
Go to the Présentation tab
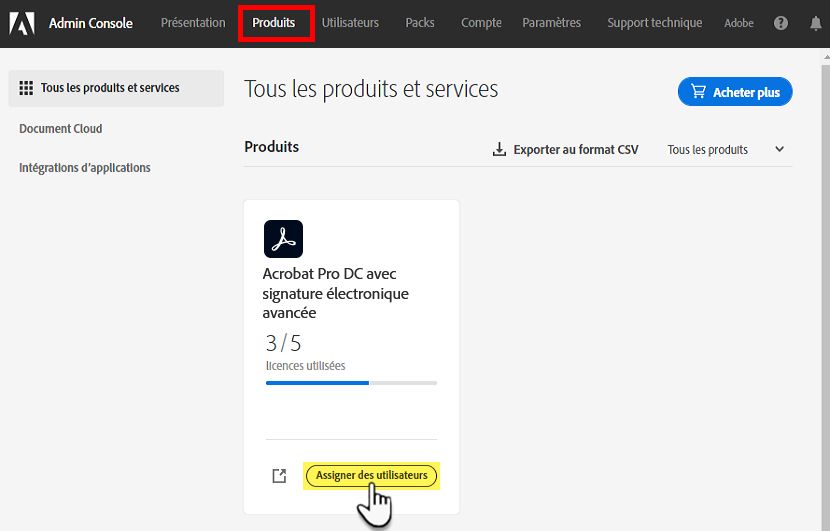click(x=193, y=23)
